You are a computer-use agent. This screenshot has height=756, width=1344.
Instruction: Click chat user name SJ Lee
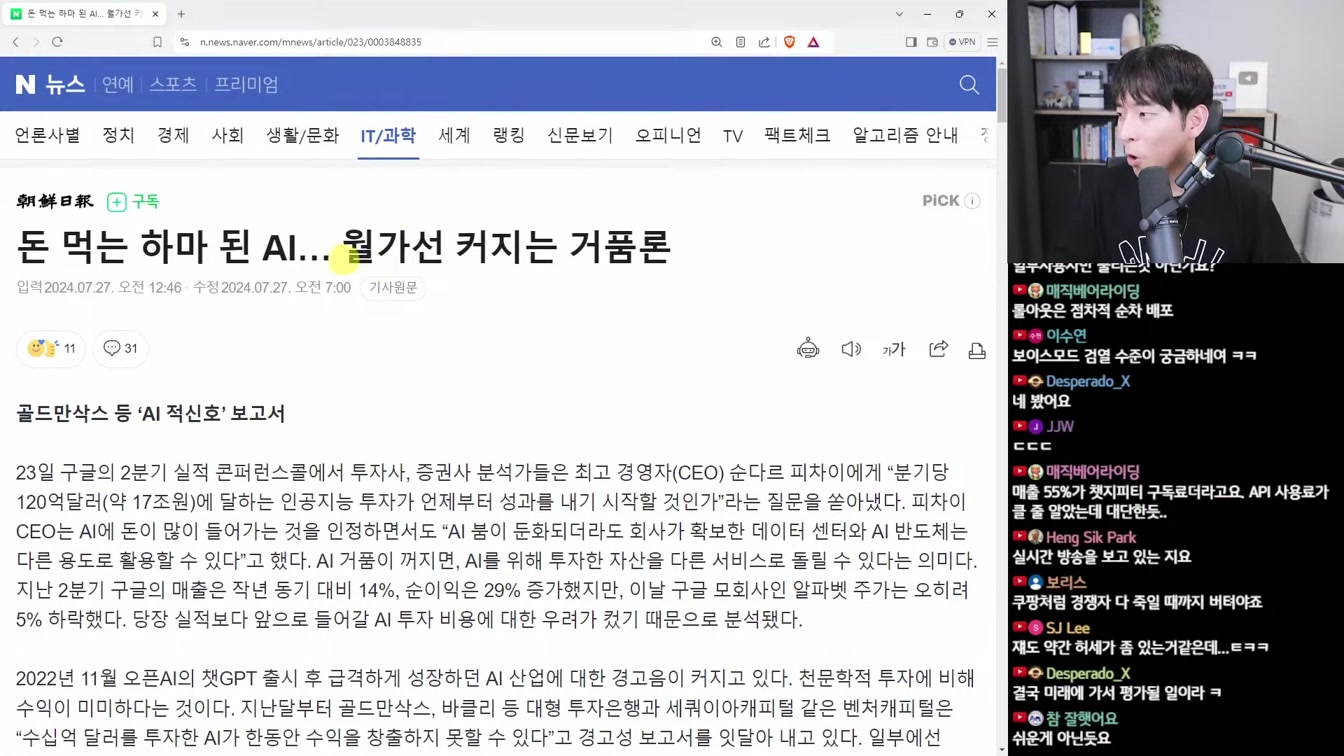[1068, 628]
